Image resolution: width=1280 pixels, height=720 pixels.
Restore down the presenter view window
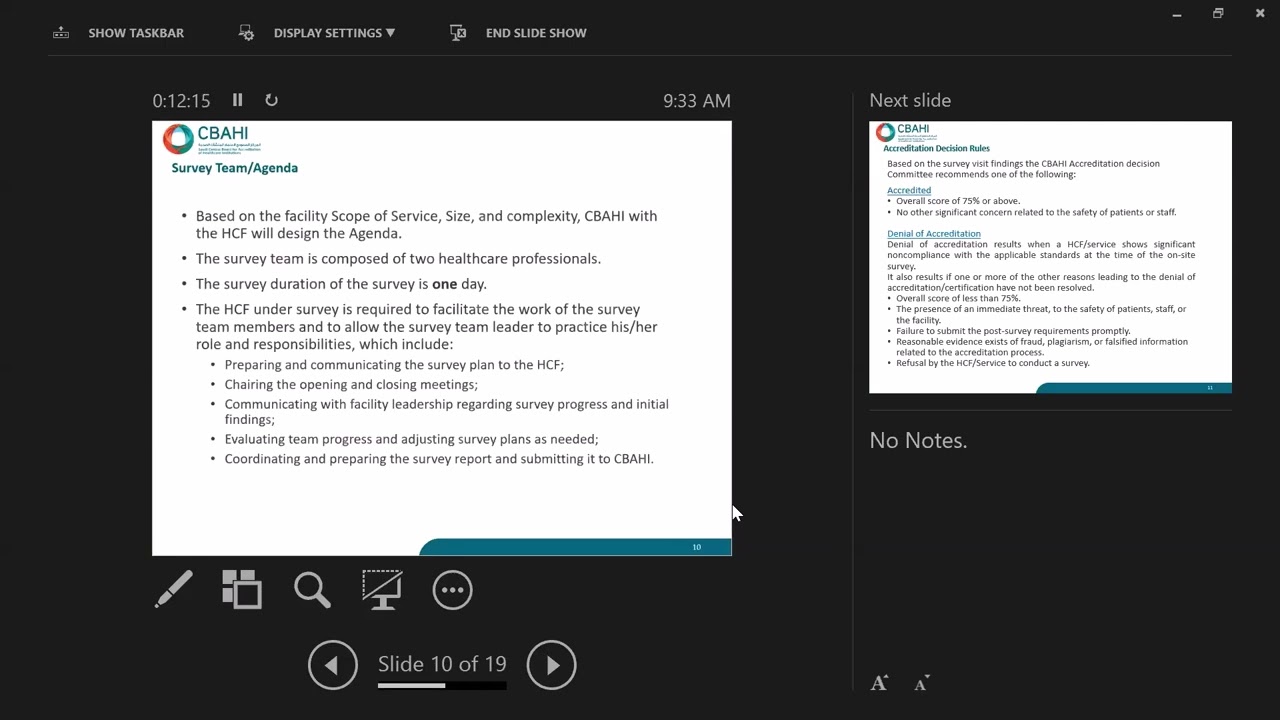pos(1218,14)
